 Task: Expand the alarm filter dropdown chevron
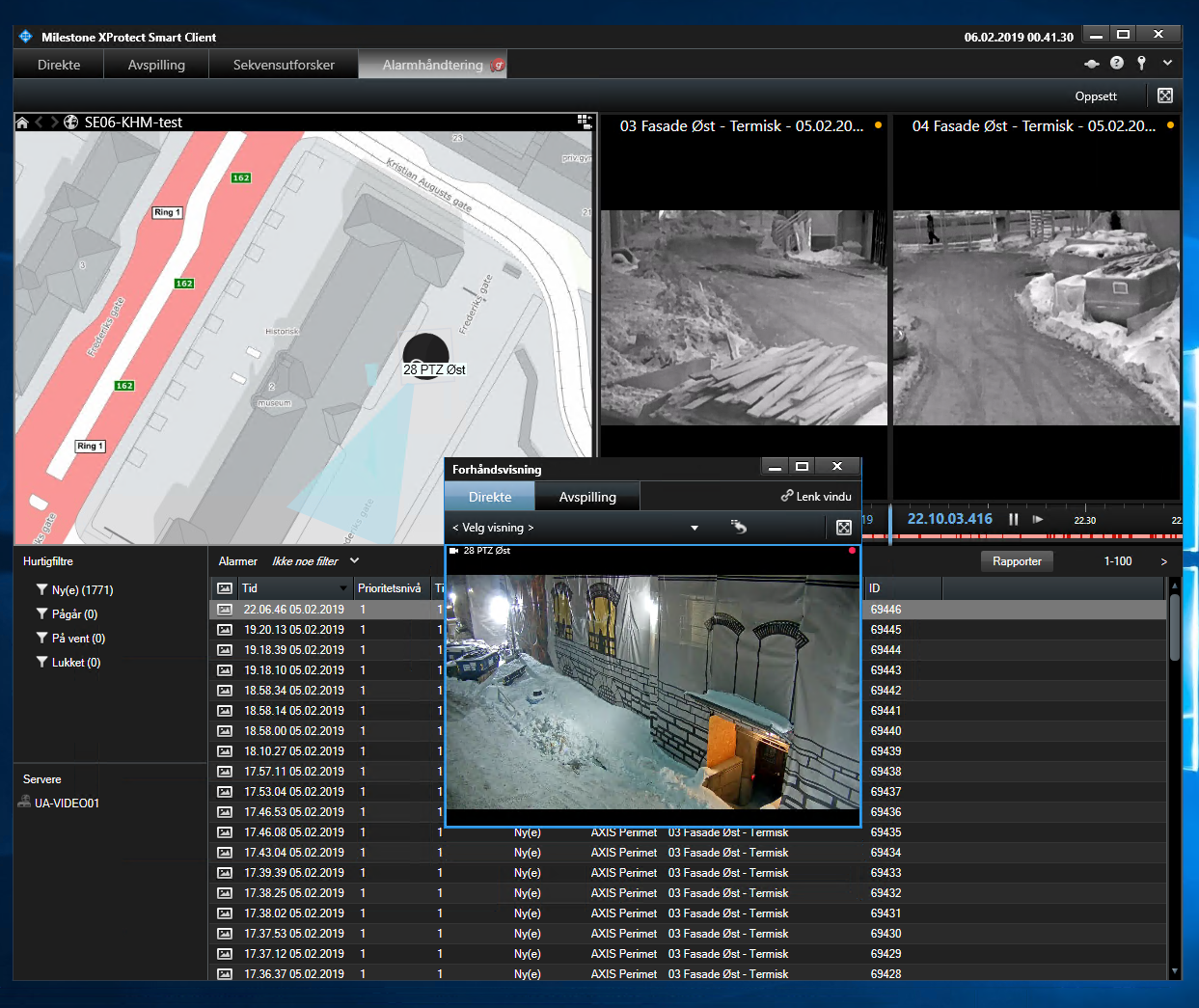click(354, 560)
